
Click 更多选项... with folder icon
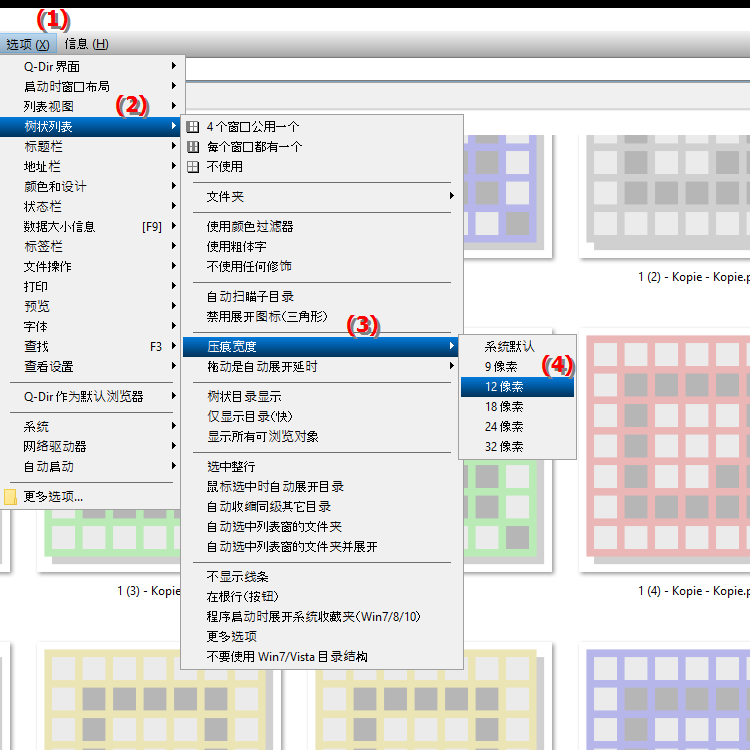[90, 497]
